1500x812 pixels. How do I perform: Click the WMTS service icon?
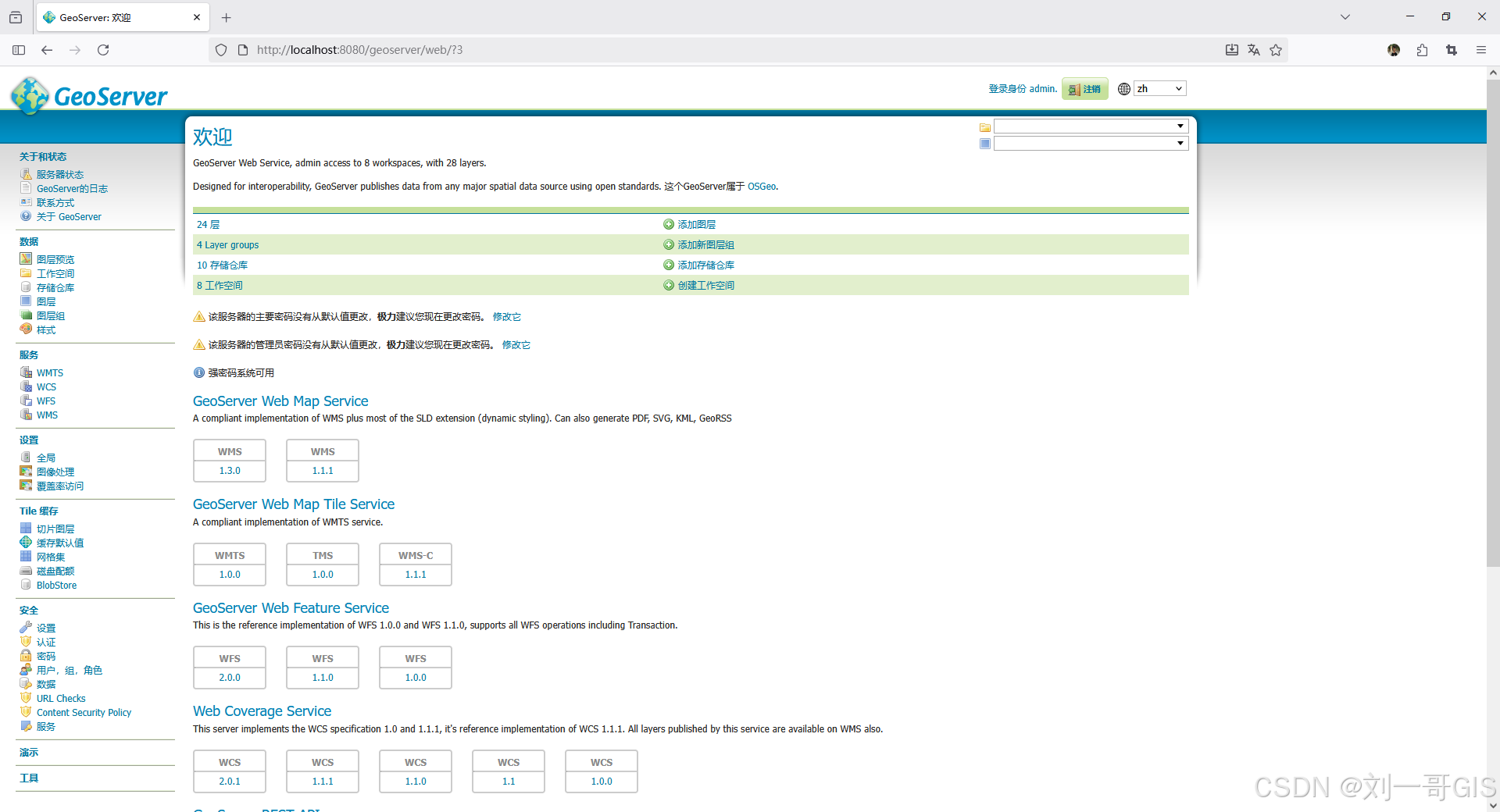(26, 372)
